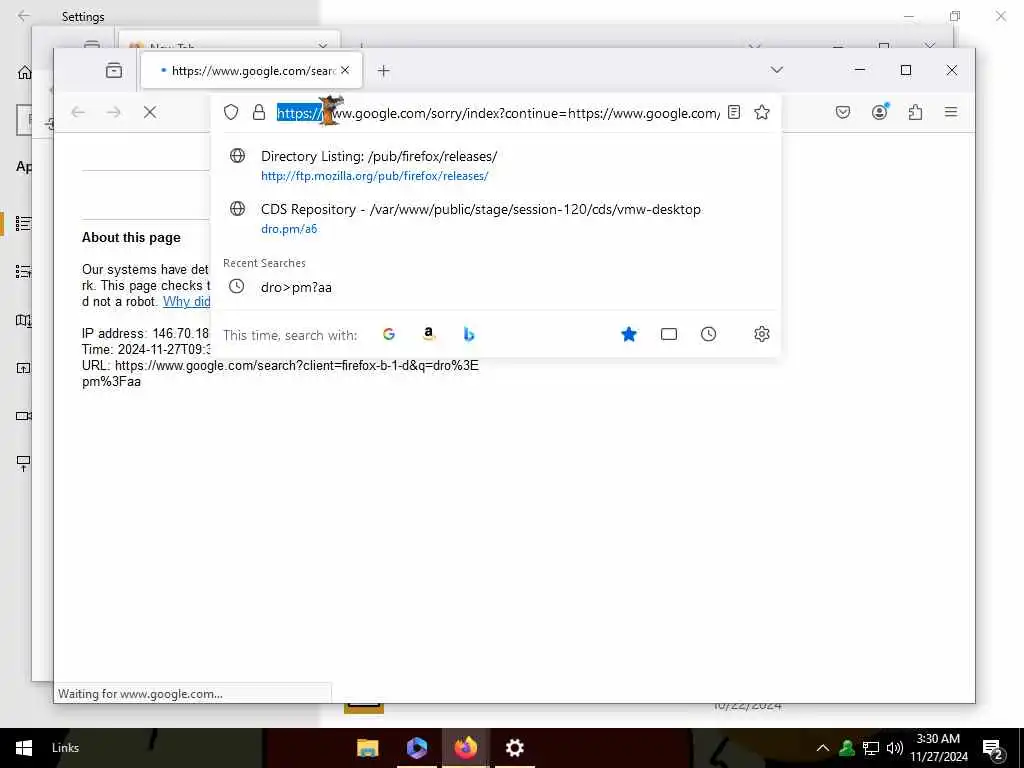Open File Explorer from taskbar
Screen dimensions: 1024x768
coord(368,748)
